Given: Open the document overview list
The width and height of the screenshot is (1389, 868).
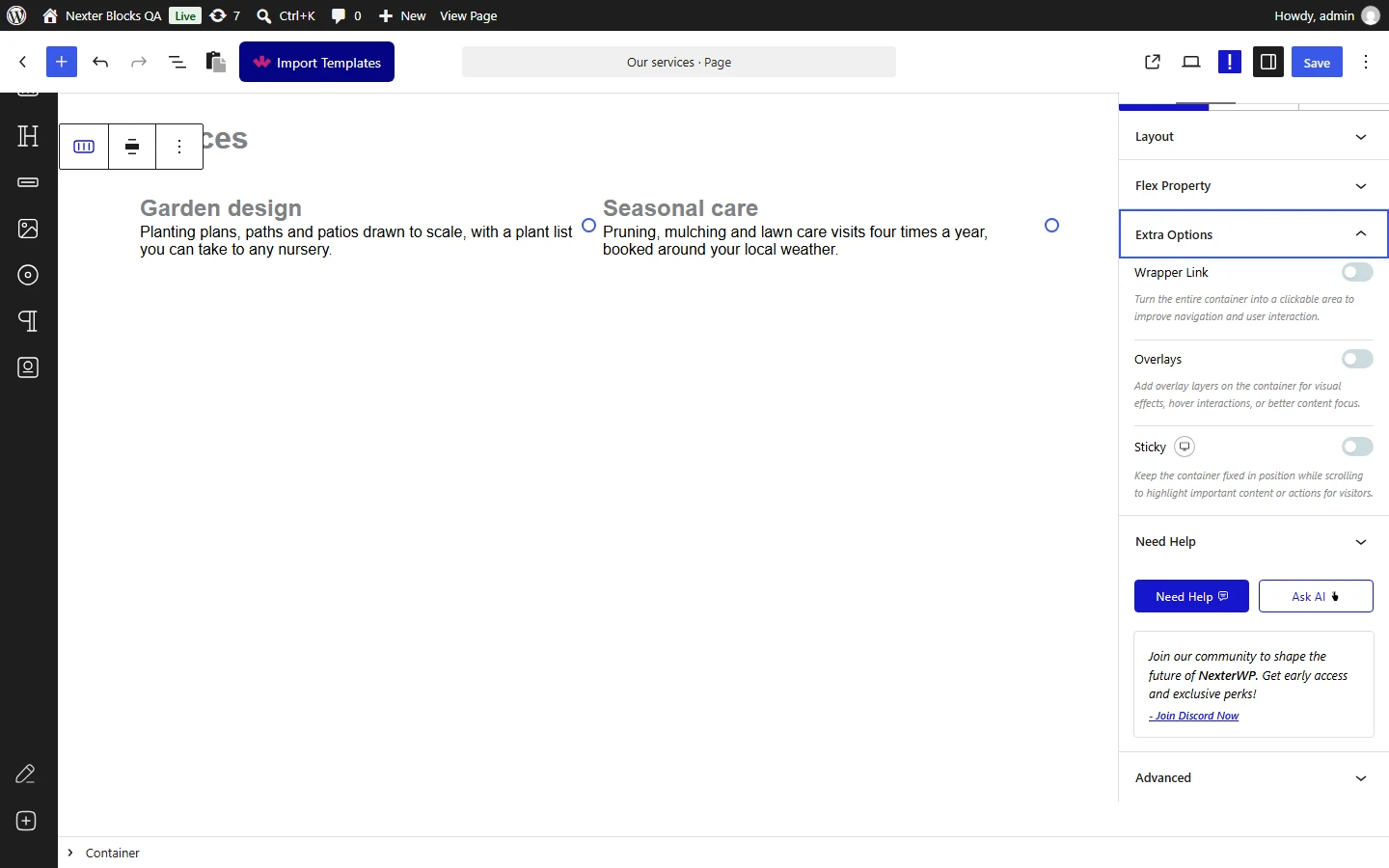Looking at the screenshot, I should 177,62.
